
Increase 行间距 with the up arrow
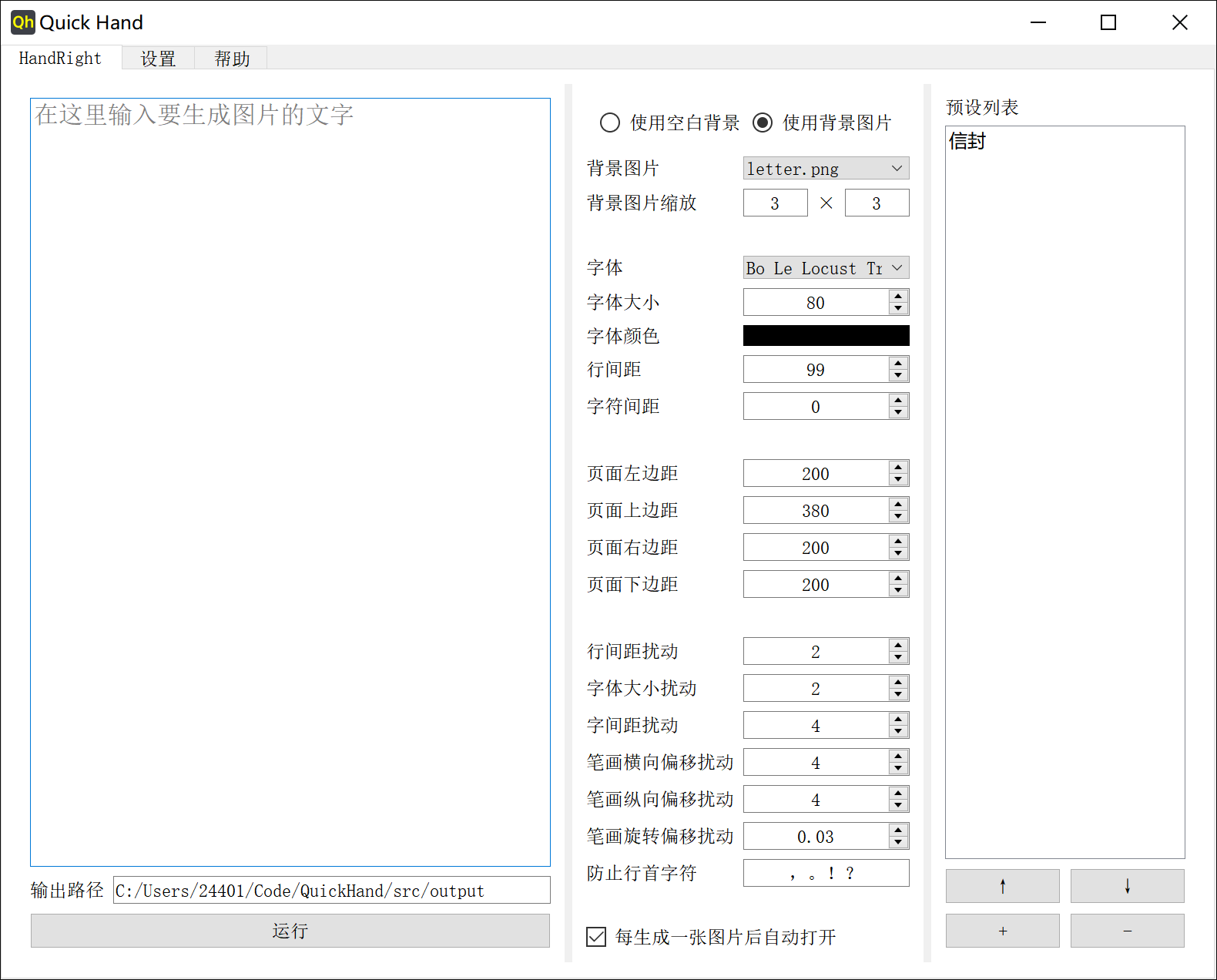(x=899, y=363)
